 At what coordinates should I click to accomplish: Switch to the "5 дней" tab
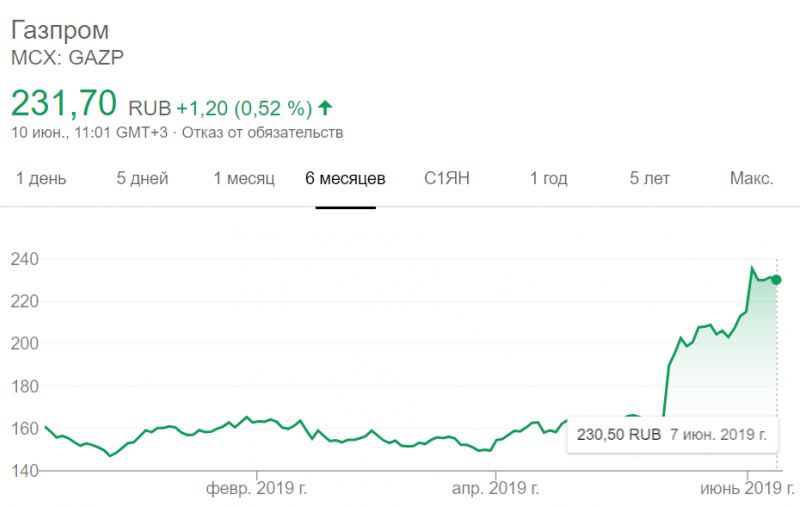pyautogui.click(x=142, y=179)
